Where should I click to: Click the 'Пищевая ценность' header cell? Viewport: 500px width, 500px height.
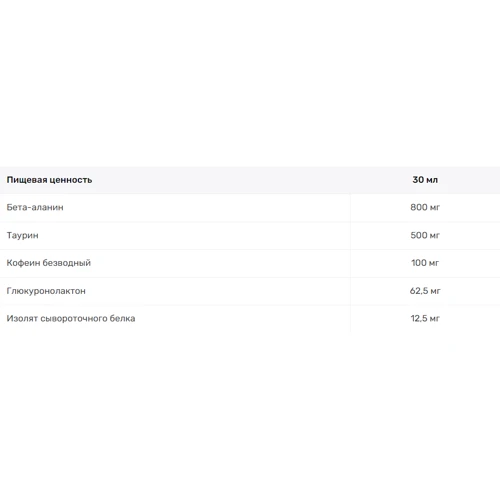(x=49, y=180)
